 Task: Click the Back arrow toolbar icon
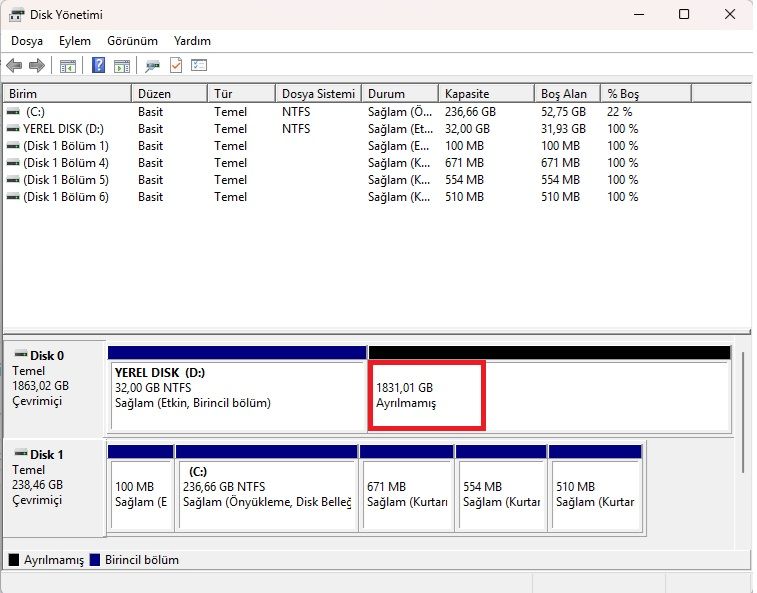coord(14,65)
